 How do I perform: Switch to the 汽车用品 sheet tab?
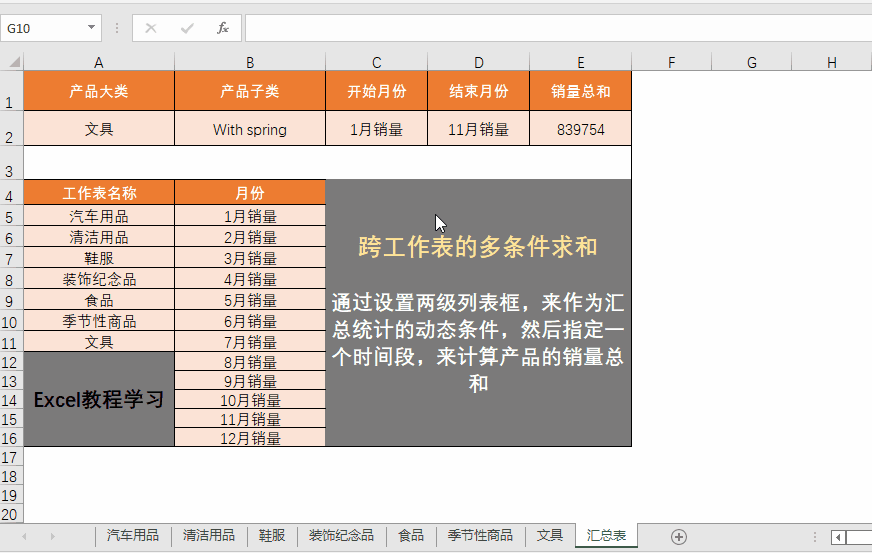(x=133, y=535)
